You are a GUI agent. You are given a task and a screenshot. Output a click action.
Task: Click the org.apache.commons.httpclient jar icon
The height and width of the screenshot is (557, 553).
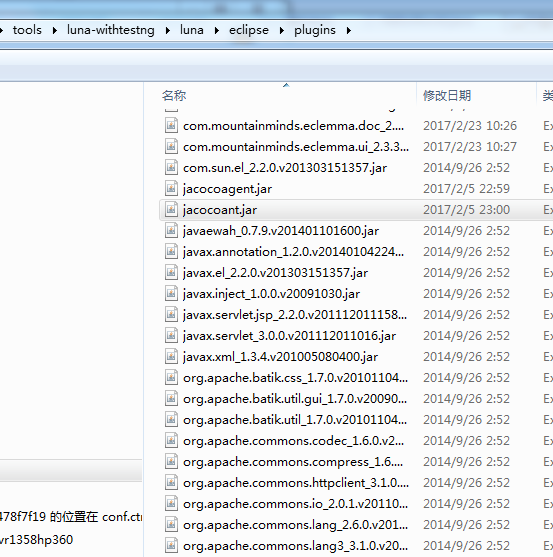tap(171, 482)
